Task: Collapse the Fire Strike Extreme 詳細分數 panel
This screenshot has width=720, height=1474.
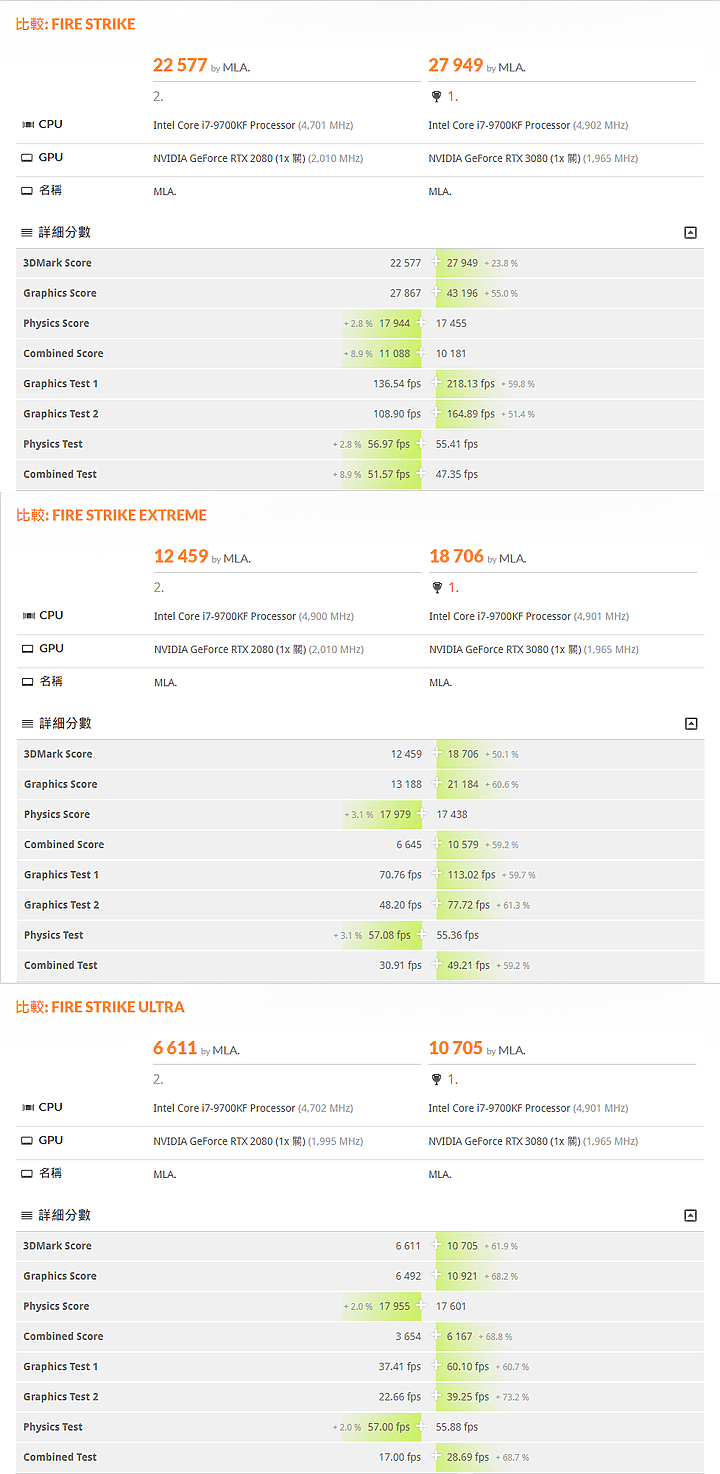Action: click(x=690, y=723)
